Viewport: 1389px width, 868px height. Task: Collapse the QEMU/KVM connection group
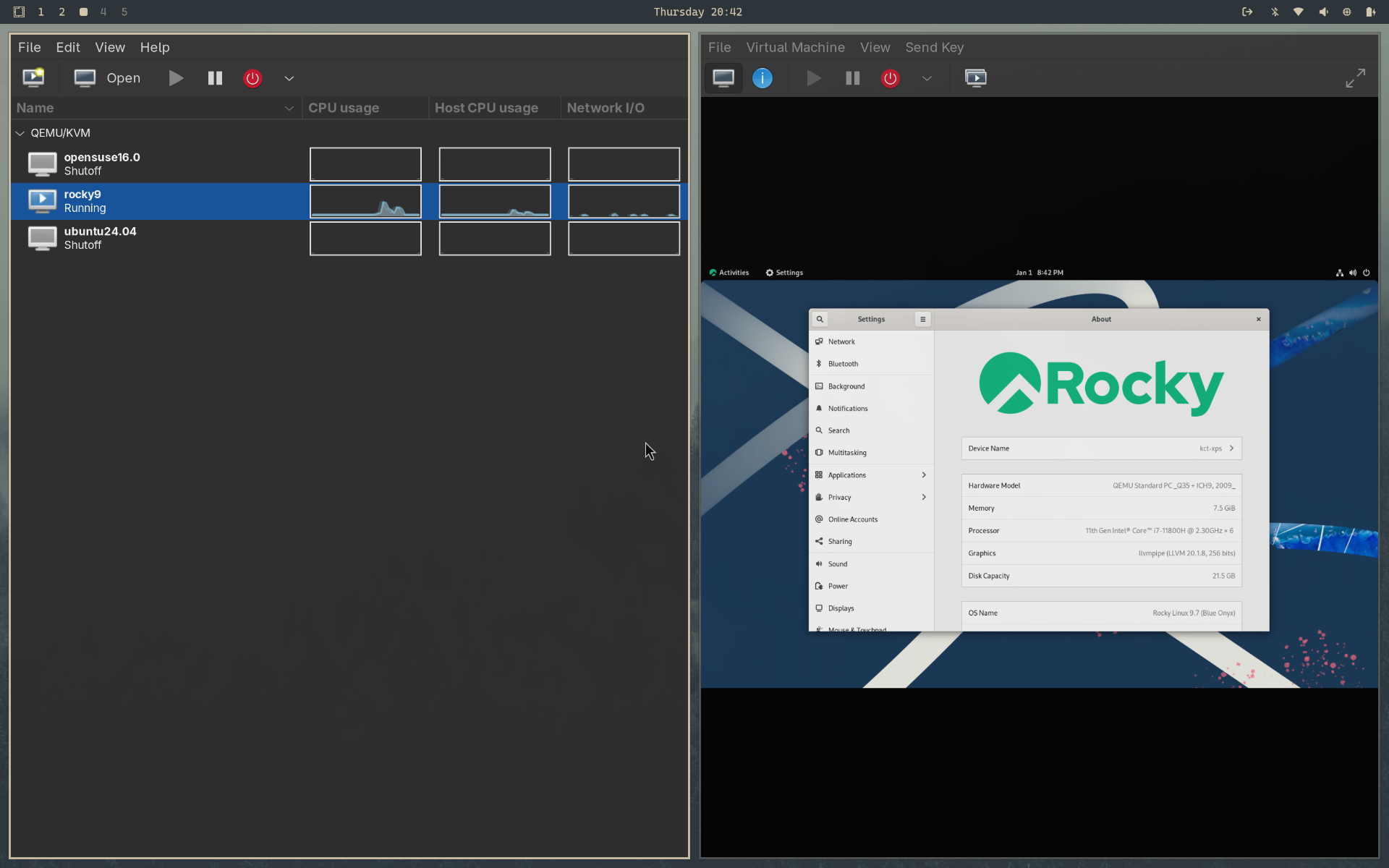tap(20, 132)
